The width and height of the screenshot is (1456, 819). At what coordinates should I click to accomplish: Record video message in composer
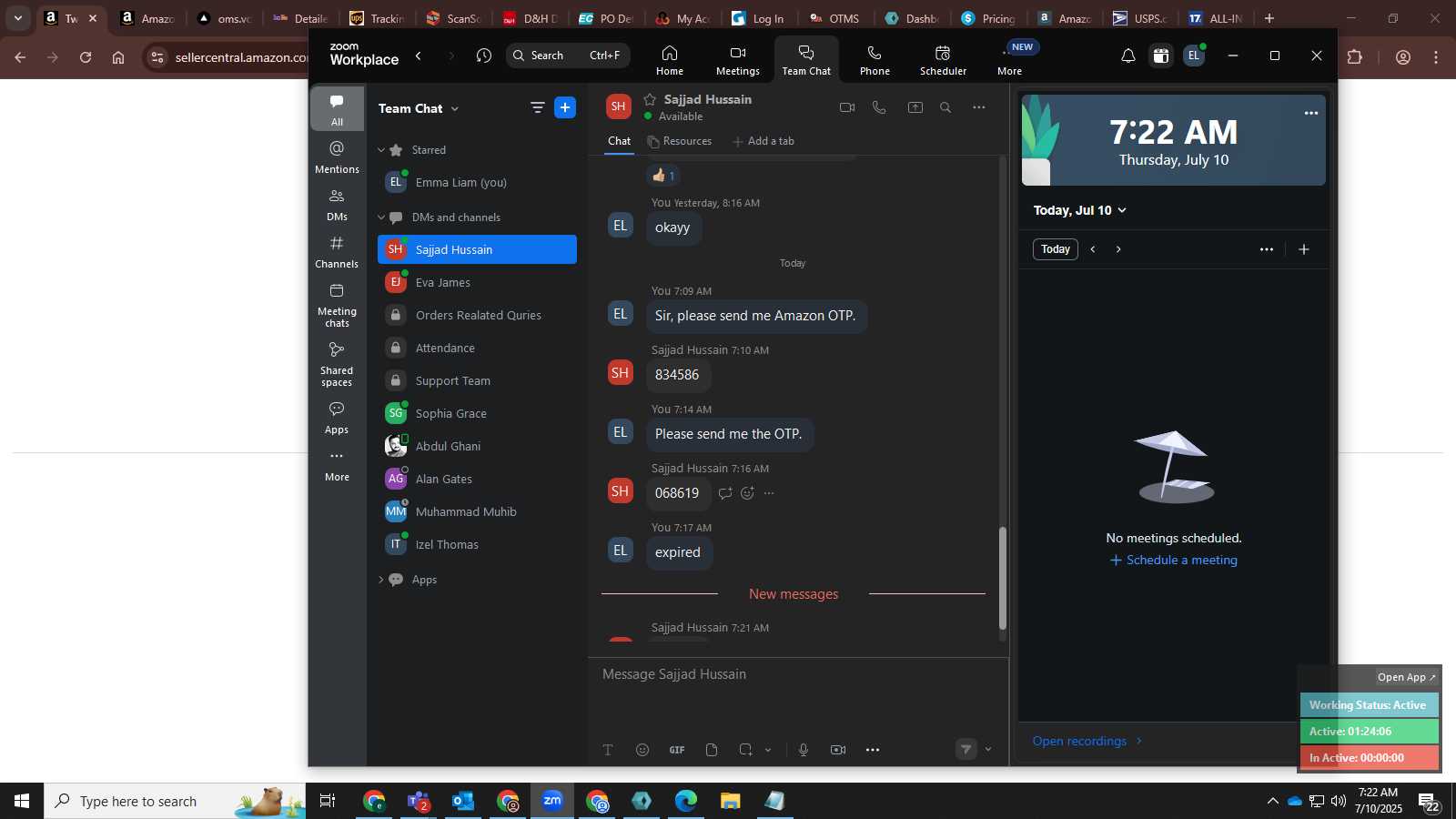[838, 750]
